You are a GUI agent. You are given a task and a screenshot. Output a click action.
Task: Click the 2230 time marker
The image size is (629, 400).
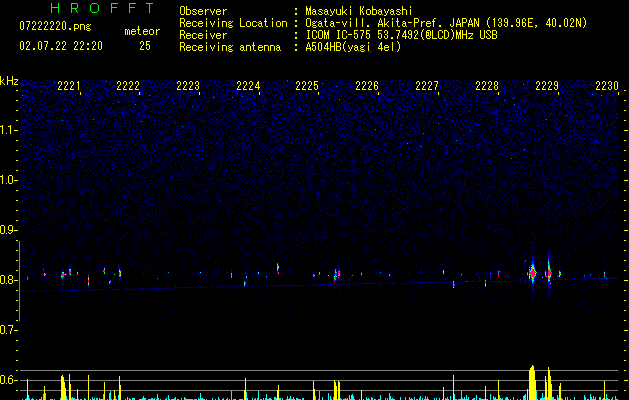[x=607, y=86]
